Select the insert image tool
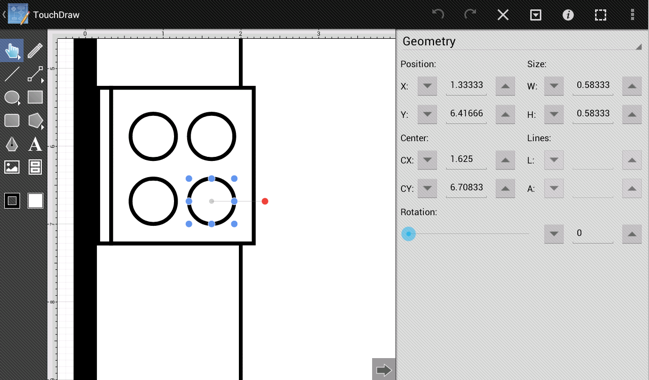This screenshot has height=380, width=649. pos(12,167)
